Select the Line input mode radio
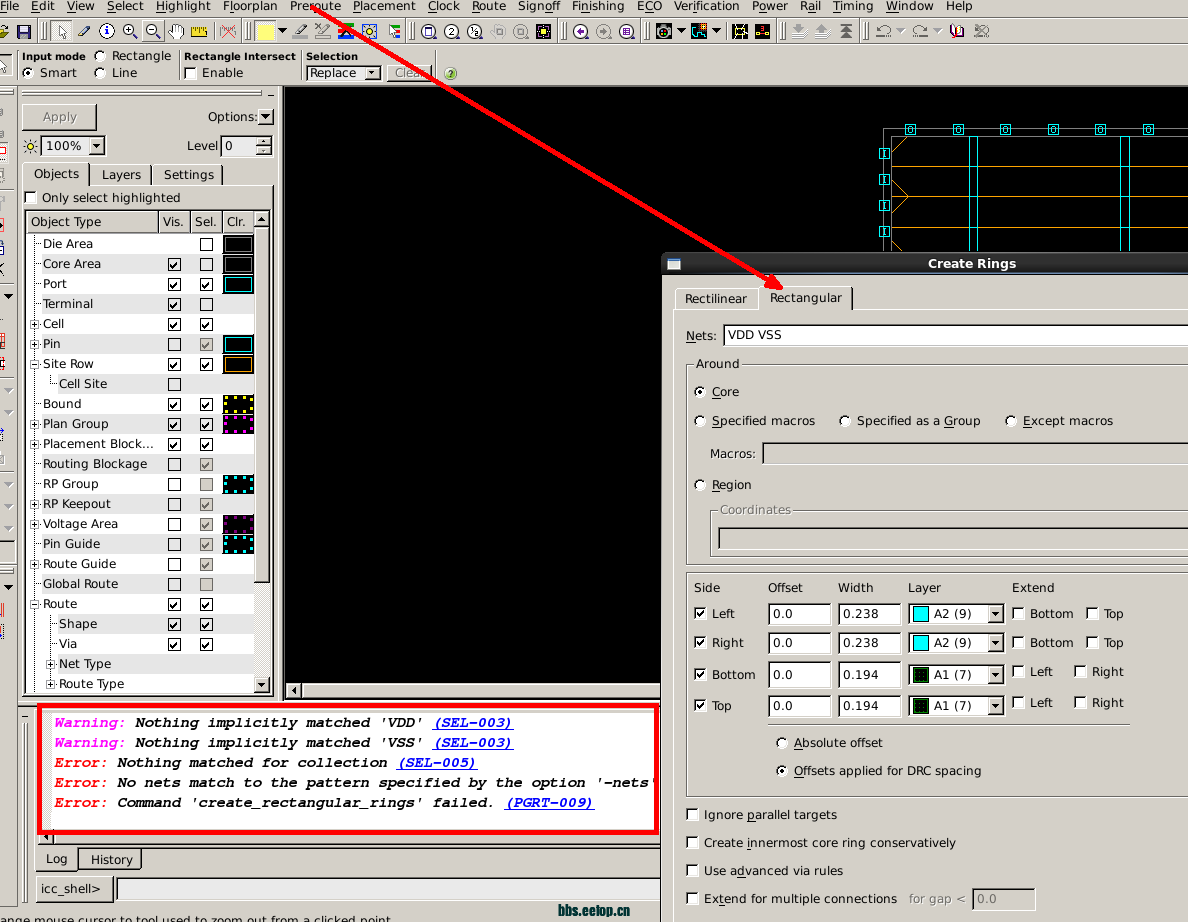 tap(100, 73)
